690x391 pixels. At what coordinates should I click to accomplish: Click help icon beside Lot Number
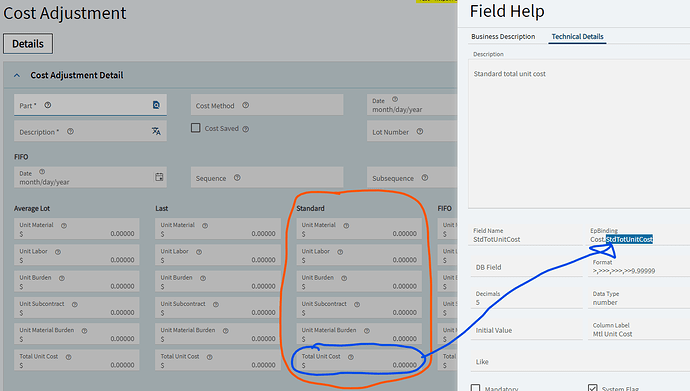(420, 132)
